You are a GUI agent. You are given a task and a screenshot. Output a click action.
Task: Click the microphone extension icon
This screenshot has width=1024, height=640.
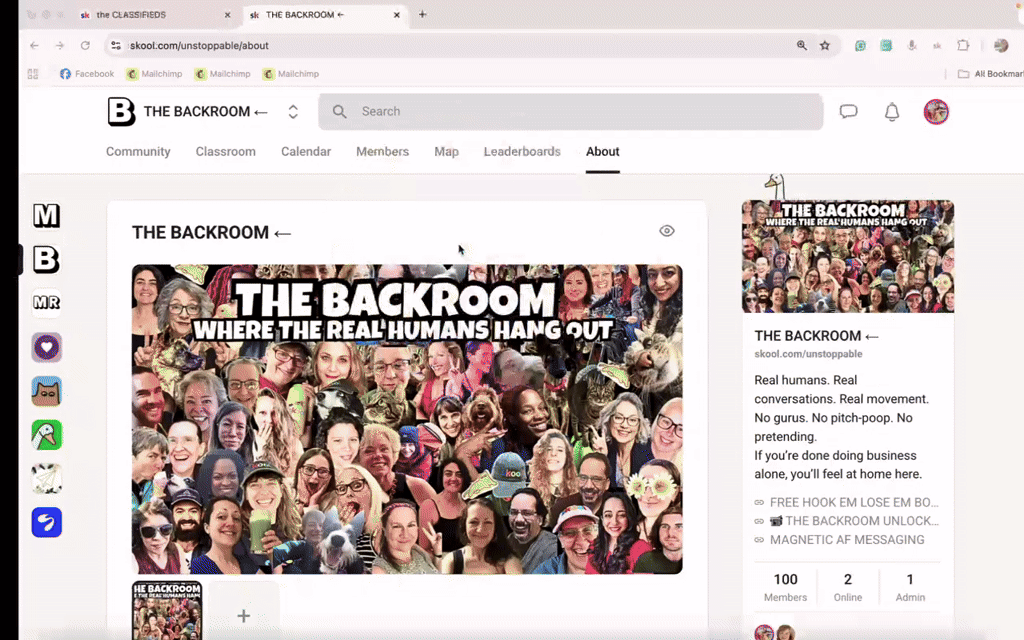pyautogui.click(x=912, y=46)
